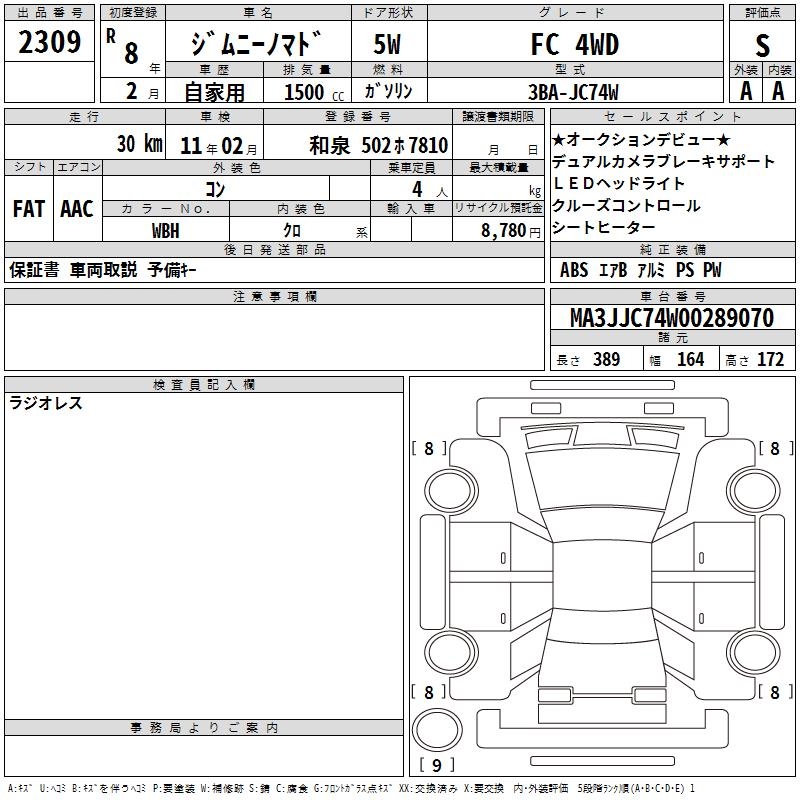Select the model code 3BA-JC74W
800x800 pixels.
[x=574, y=92]
